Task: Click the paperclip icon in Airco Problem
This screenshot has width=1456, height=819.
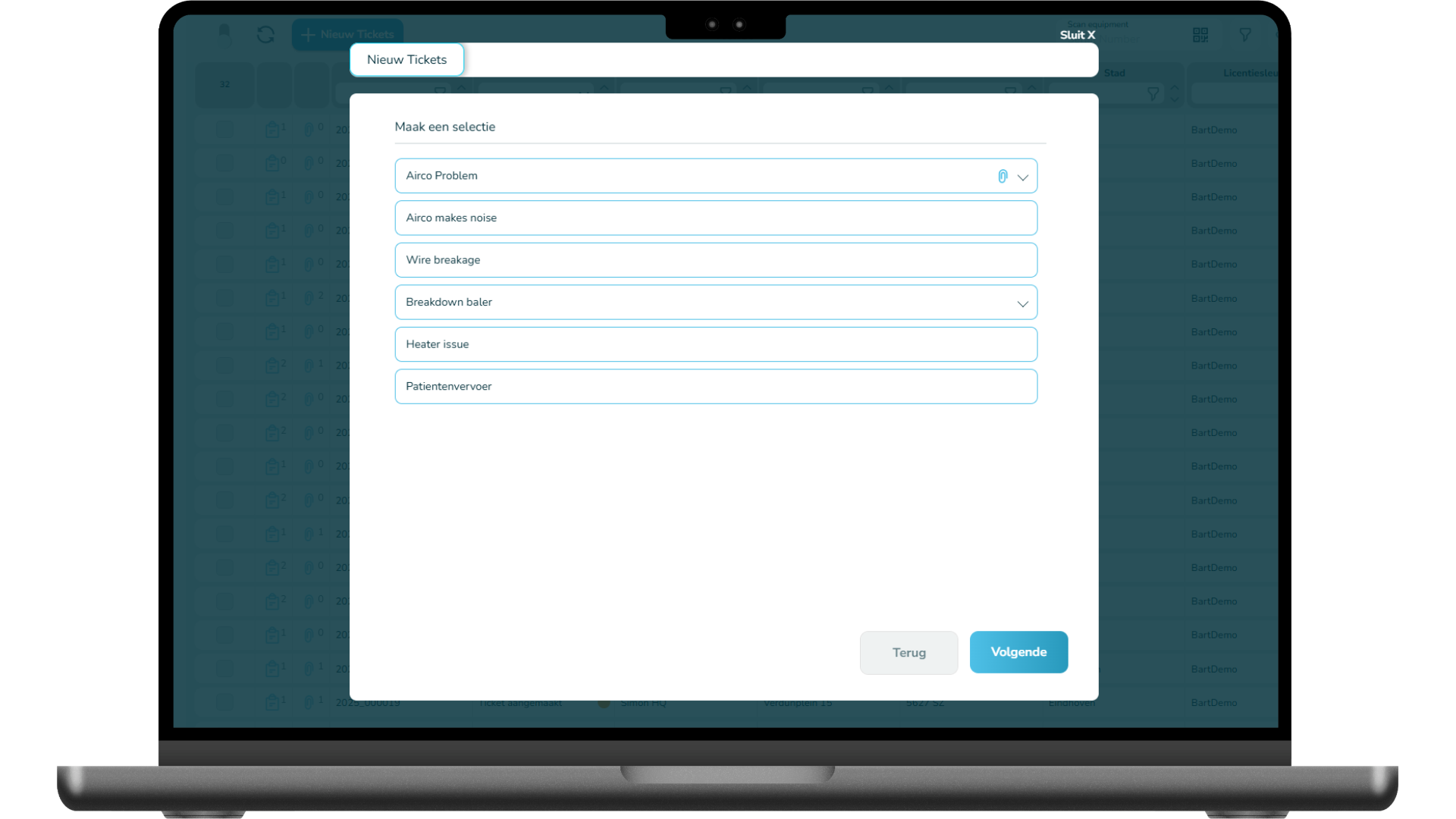Action: [x=1003, y=176]
